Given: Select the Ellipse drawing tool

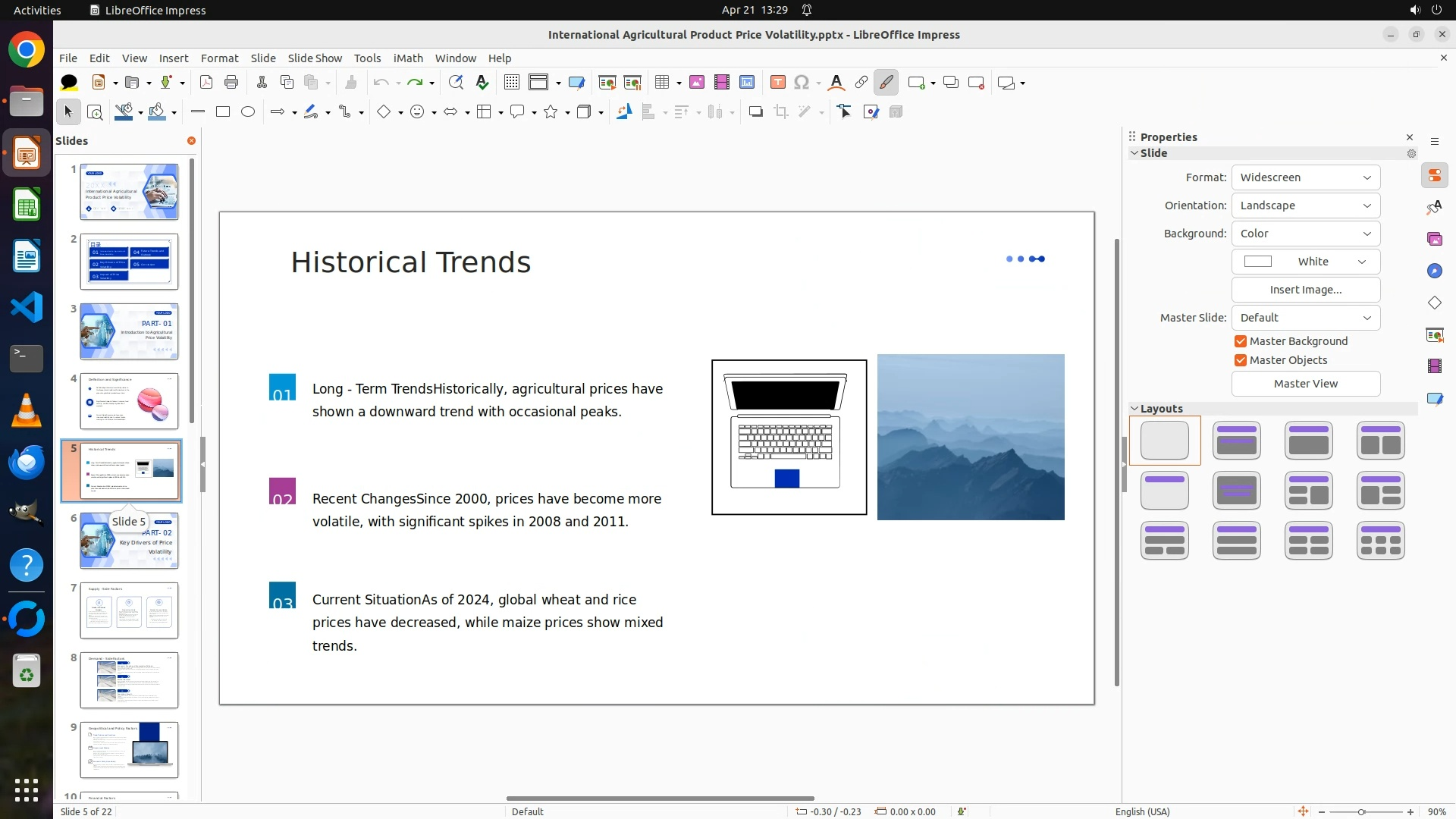Looking at the screenshot, I should [248, 112].
